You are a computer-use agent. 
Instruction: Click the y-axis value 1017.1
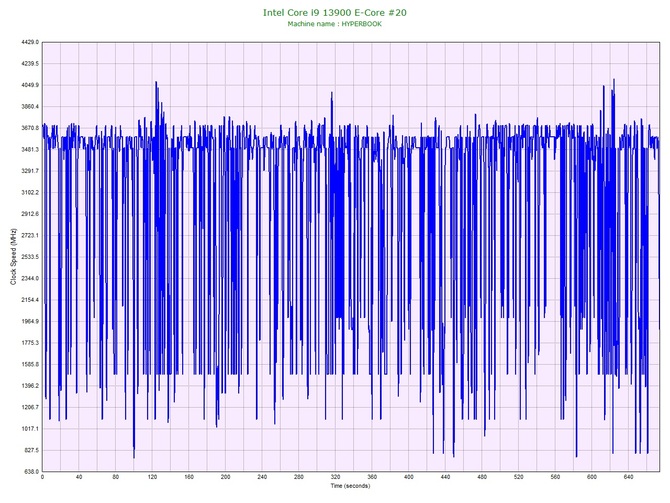[30, 429]
